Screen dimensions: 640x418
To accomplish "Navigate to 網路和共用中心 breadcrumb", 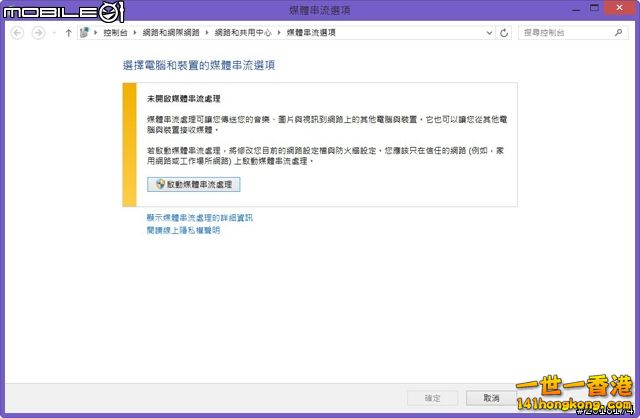I will (x=244, y=33).
